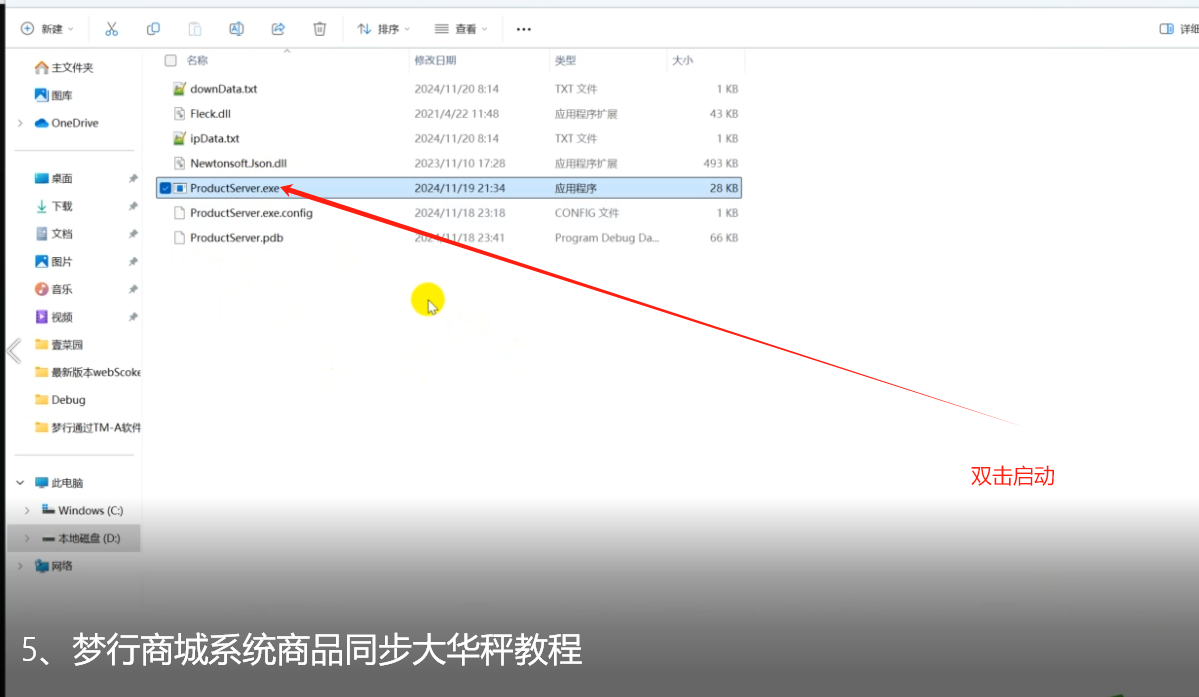This screenshot has width=1199, height=697.
Task: Toggle the details pane button at right
Action: (1178, 29)
